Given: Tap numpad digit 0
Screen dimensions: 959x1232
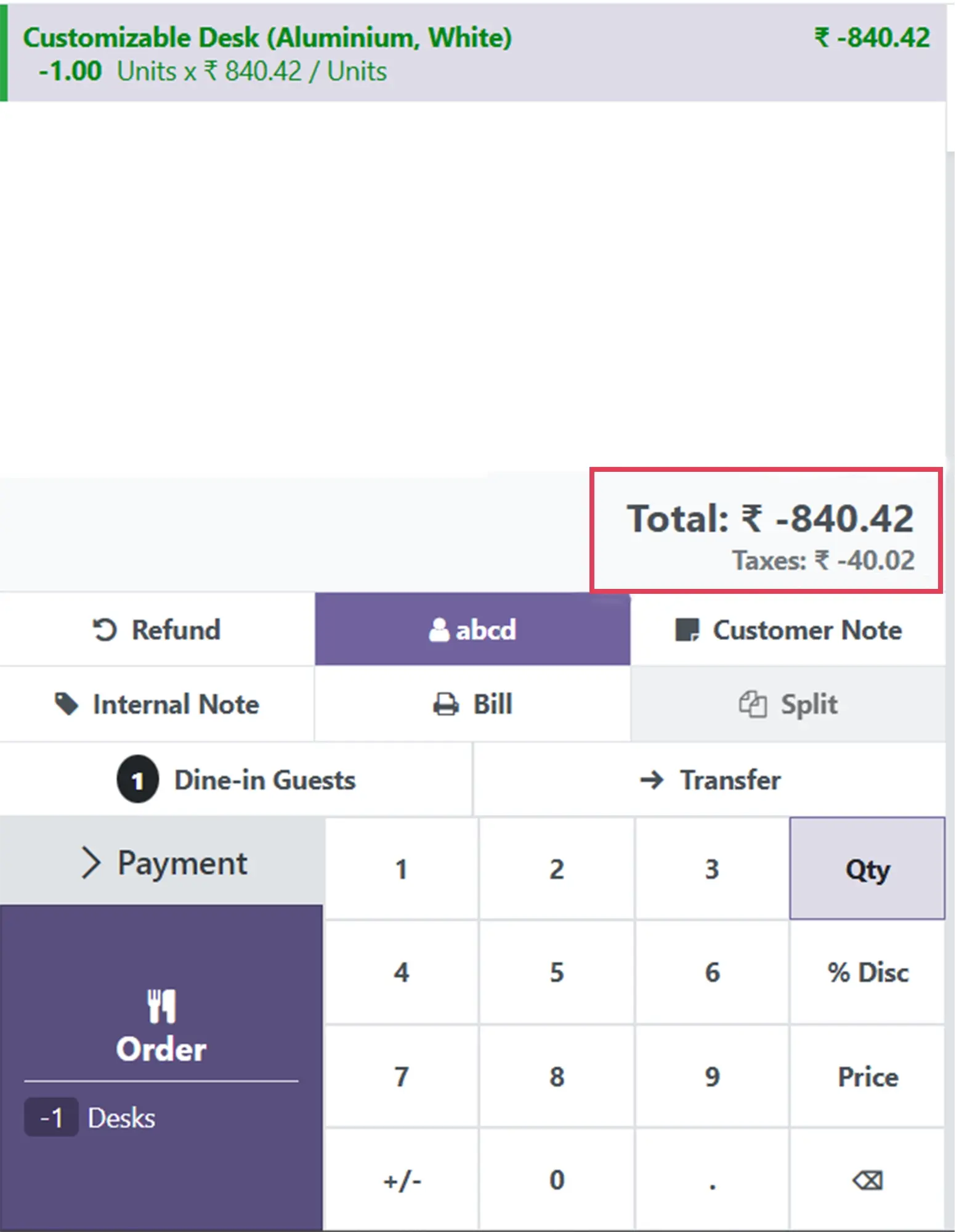Looking at the screenshot, I should click(x=557, y=1180).
